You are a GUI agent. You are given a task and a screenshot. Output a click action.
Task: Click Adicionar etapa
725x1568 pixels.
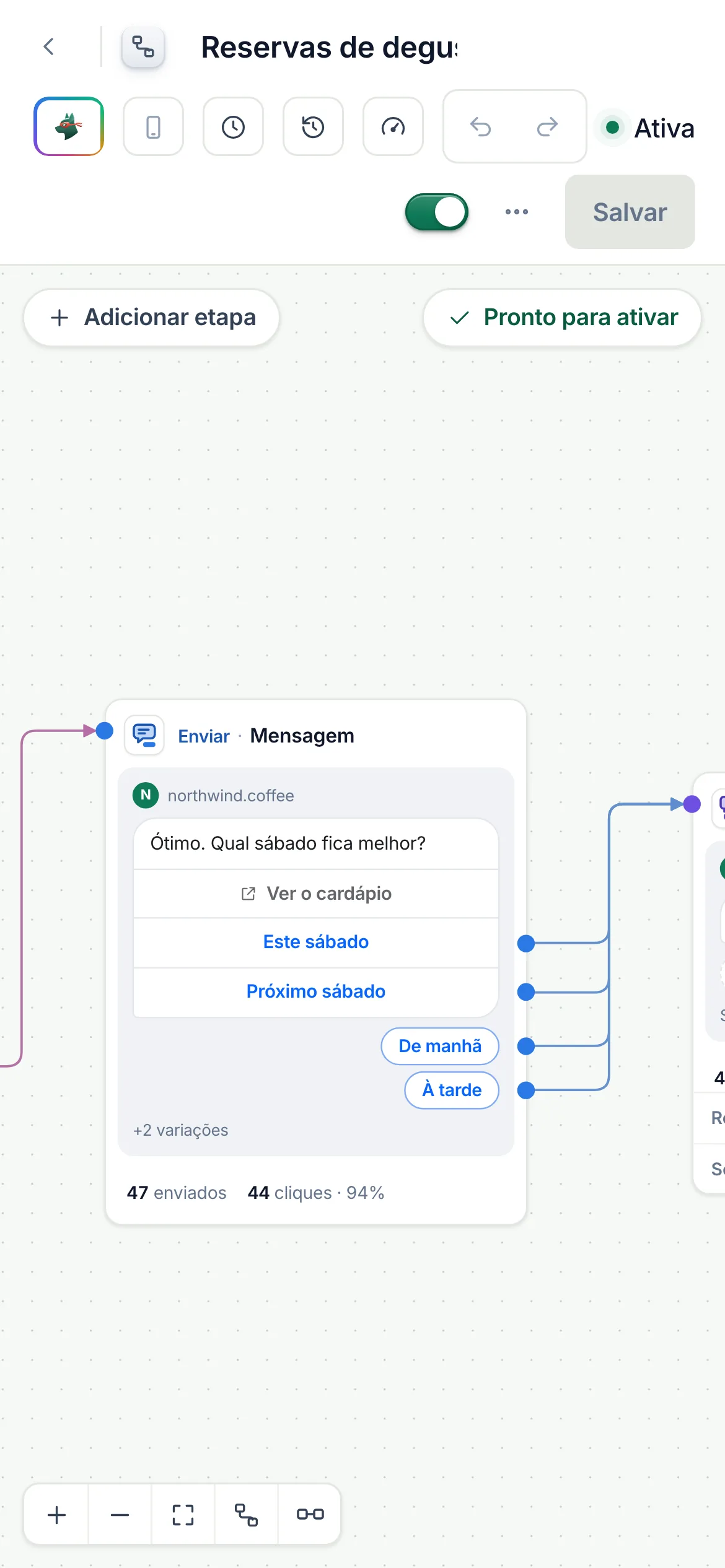pos(152,317)
